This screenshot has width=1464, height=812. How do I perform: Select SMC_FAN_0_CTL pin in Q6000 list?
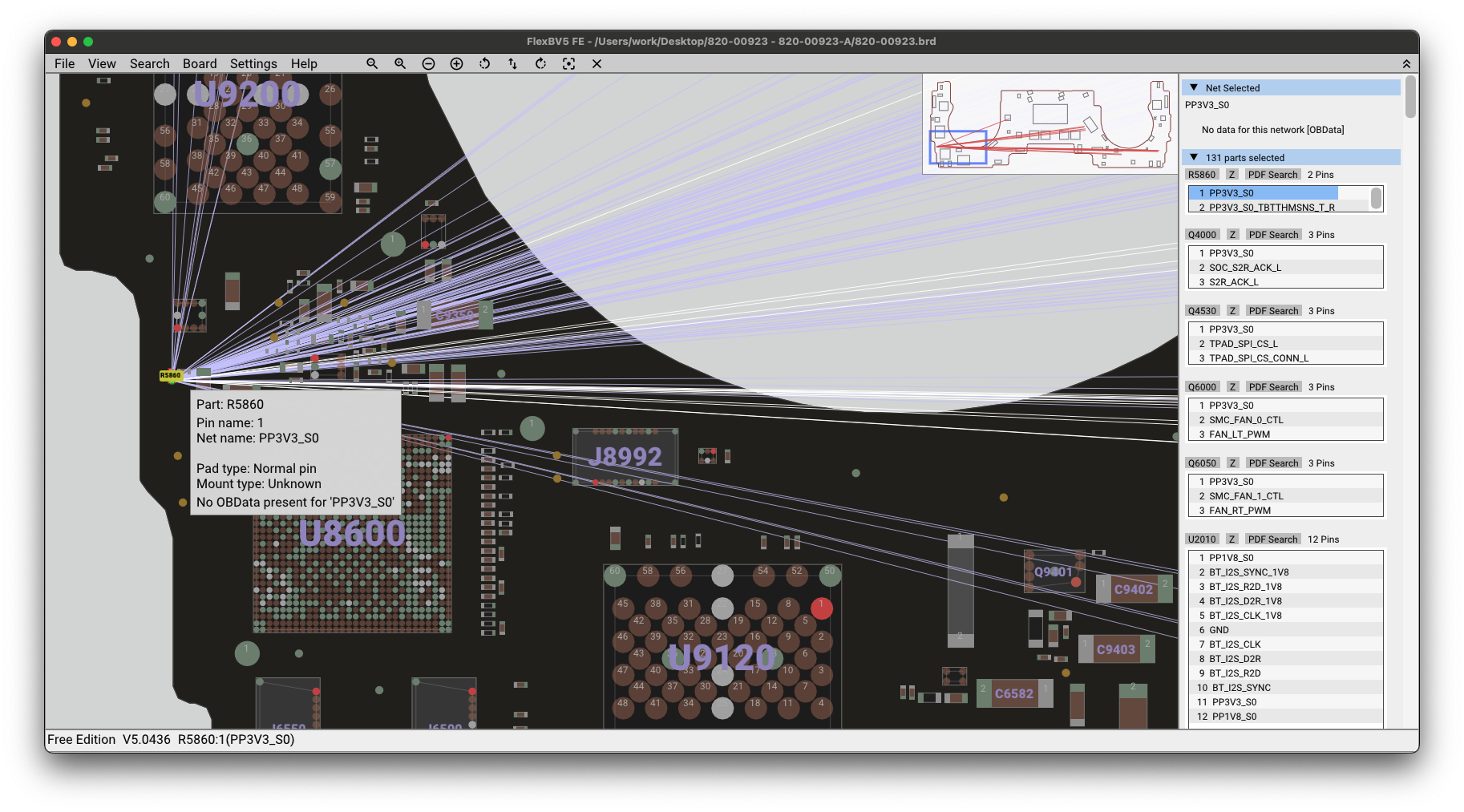[1246, 420]
